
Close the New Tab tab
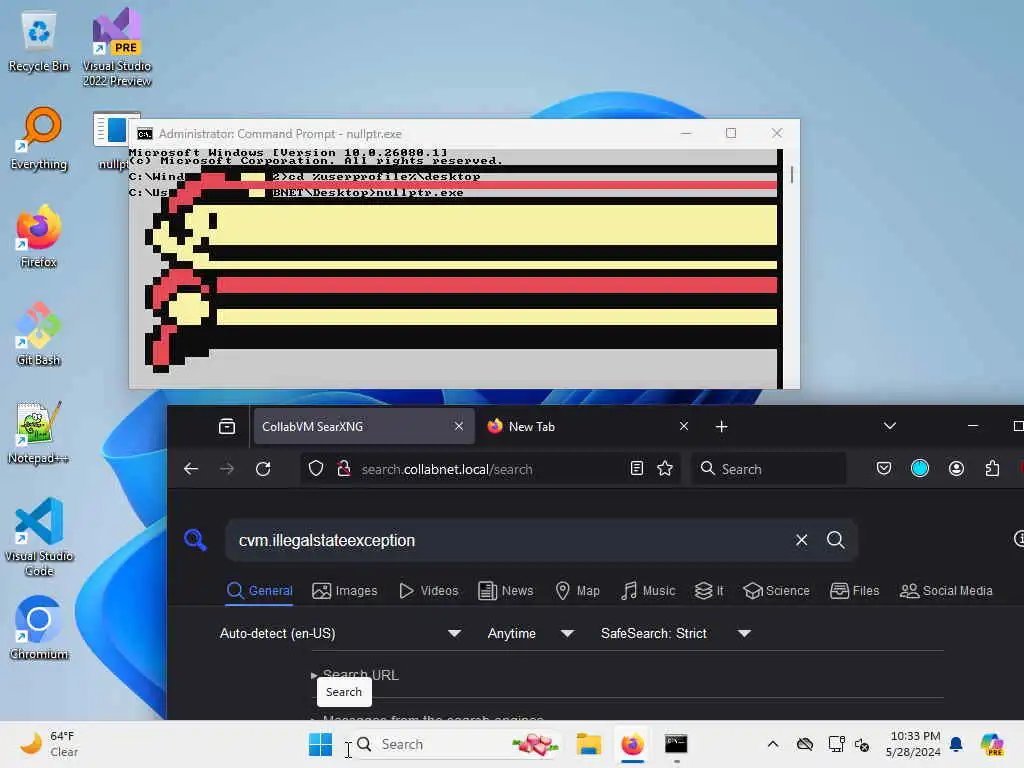(683, 426)
